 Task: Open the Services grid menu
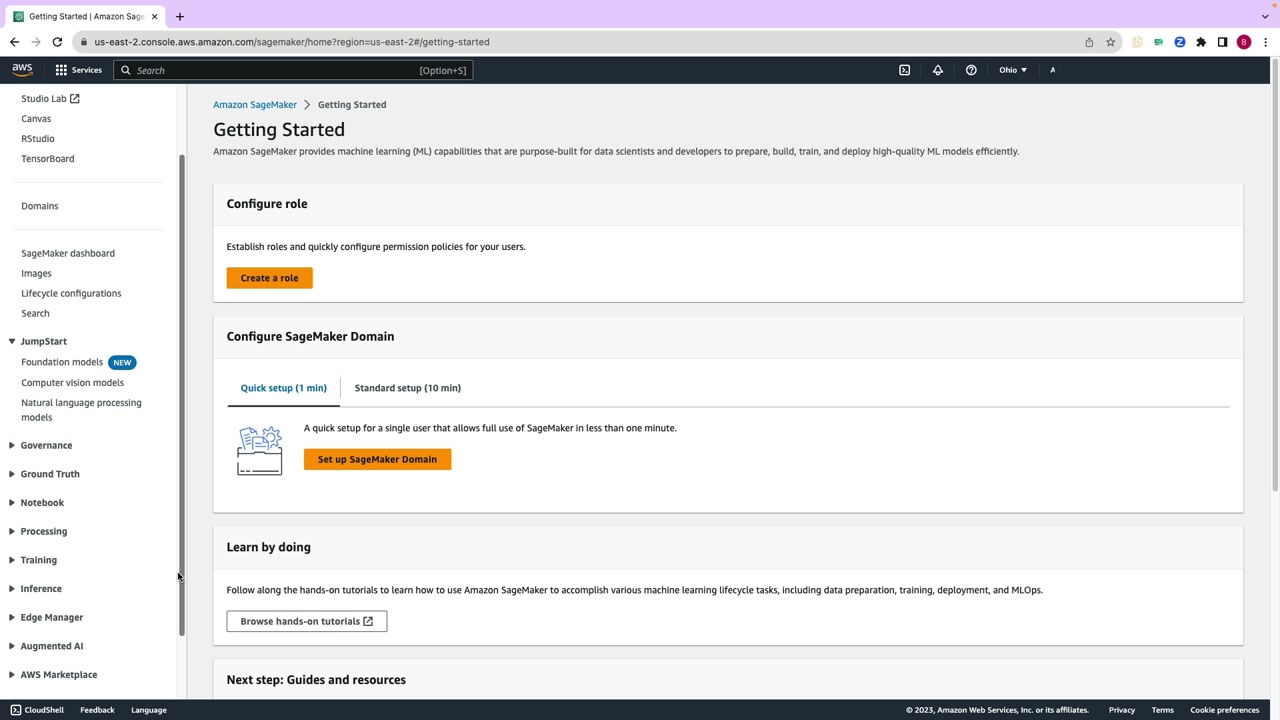point(78,70)
